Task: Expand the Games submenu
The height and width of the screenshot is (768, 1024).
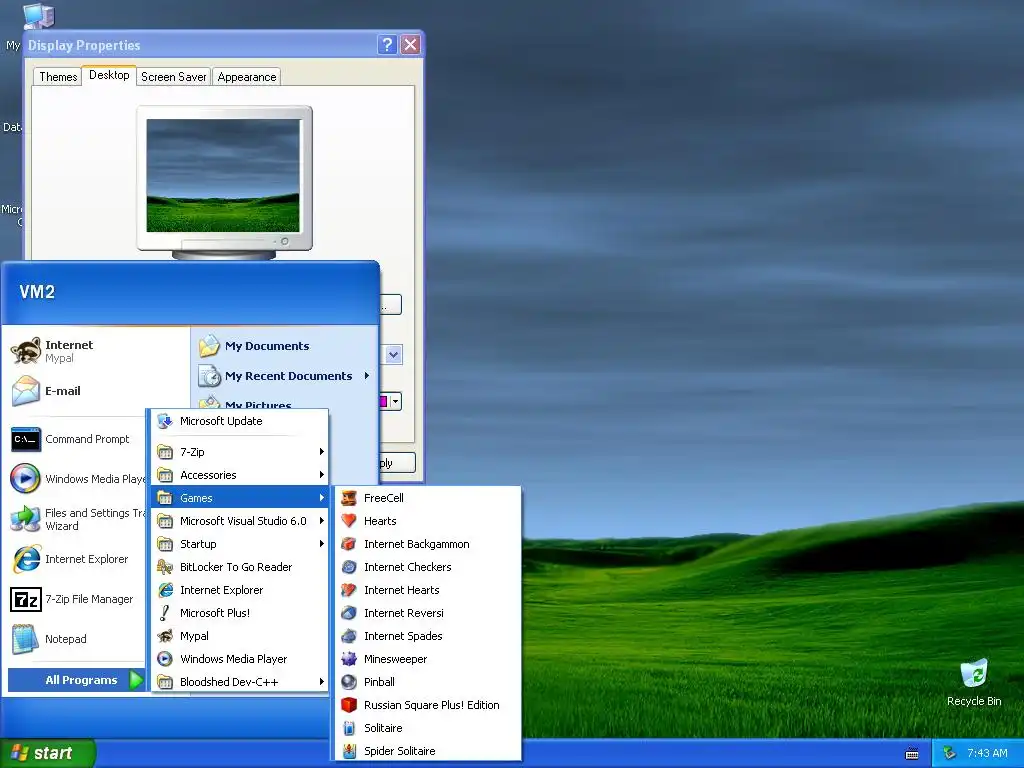Action: [x=240, y=498]
